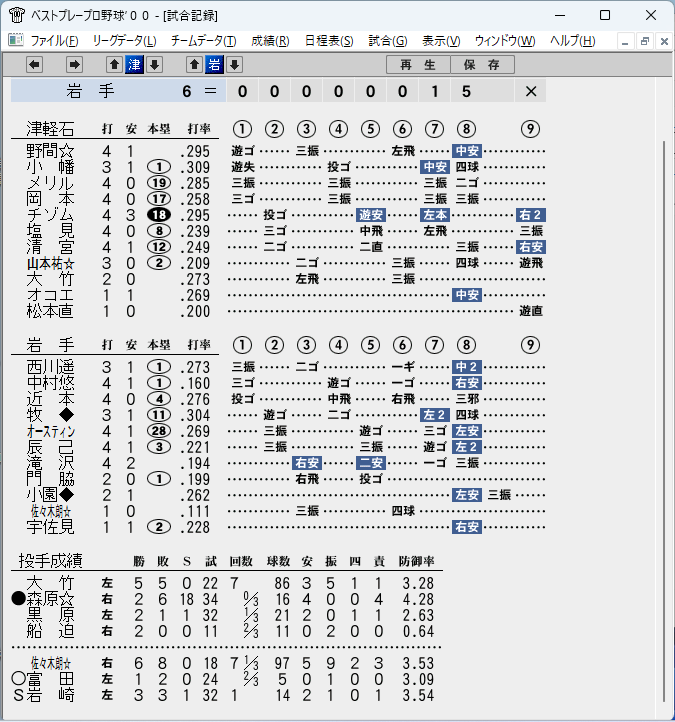Click the 再生 replay button
This screenshot has width=675, height=722.
[x=418, y=65]
